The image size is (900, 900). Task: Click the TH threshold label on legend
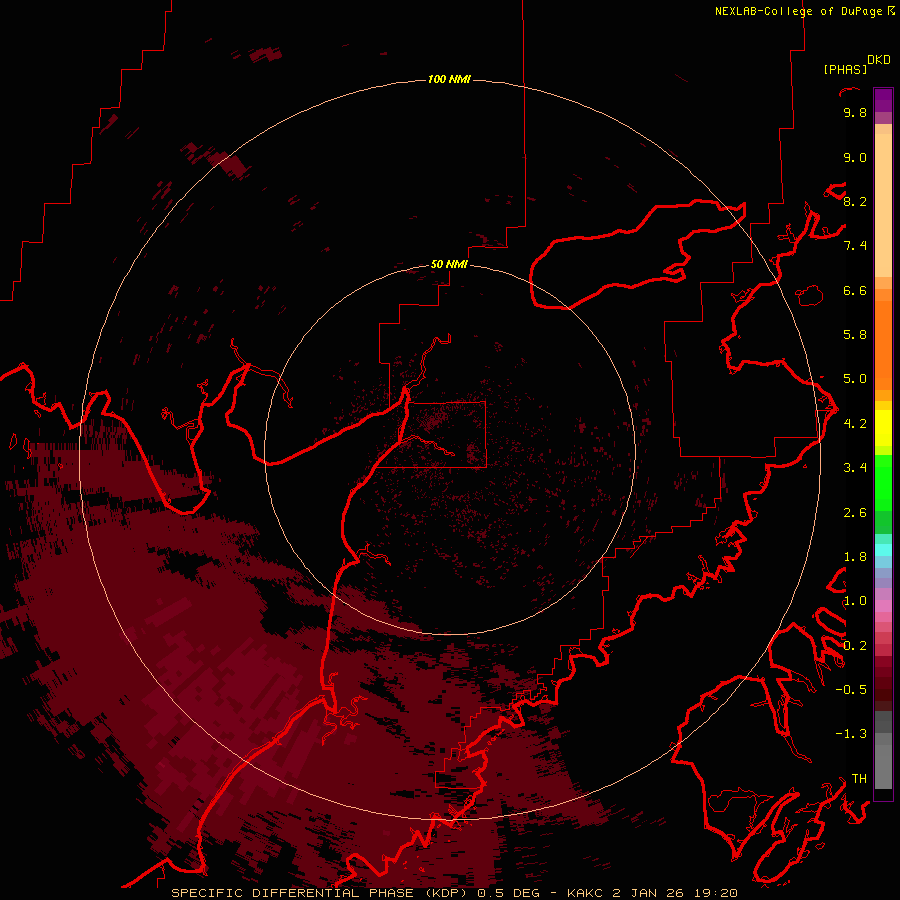coord(859,779)
